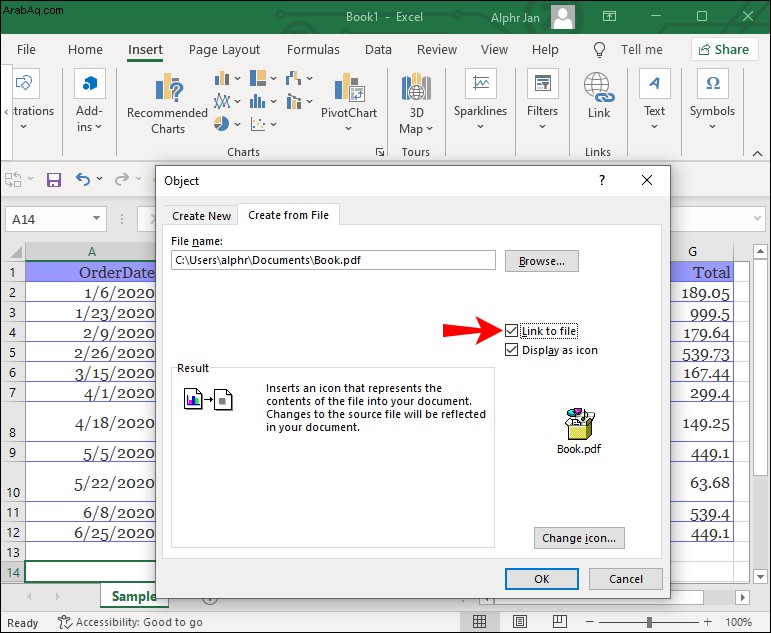
Task: Expand the Filters dropdown arrow
Action: (x=542, y=126)
